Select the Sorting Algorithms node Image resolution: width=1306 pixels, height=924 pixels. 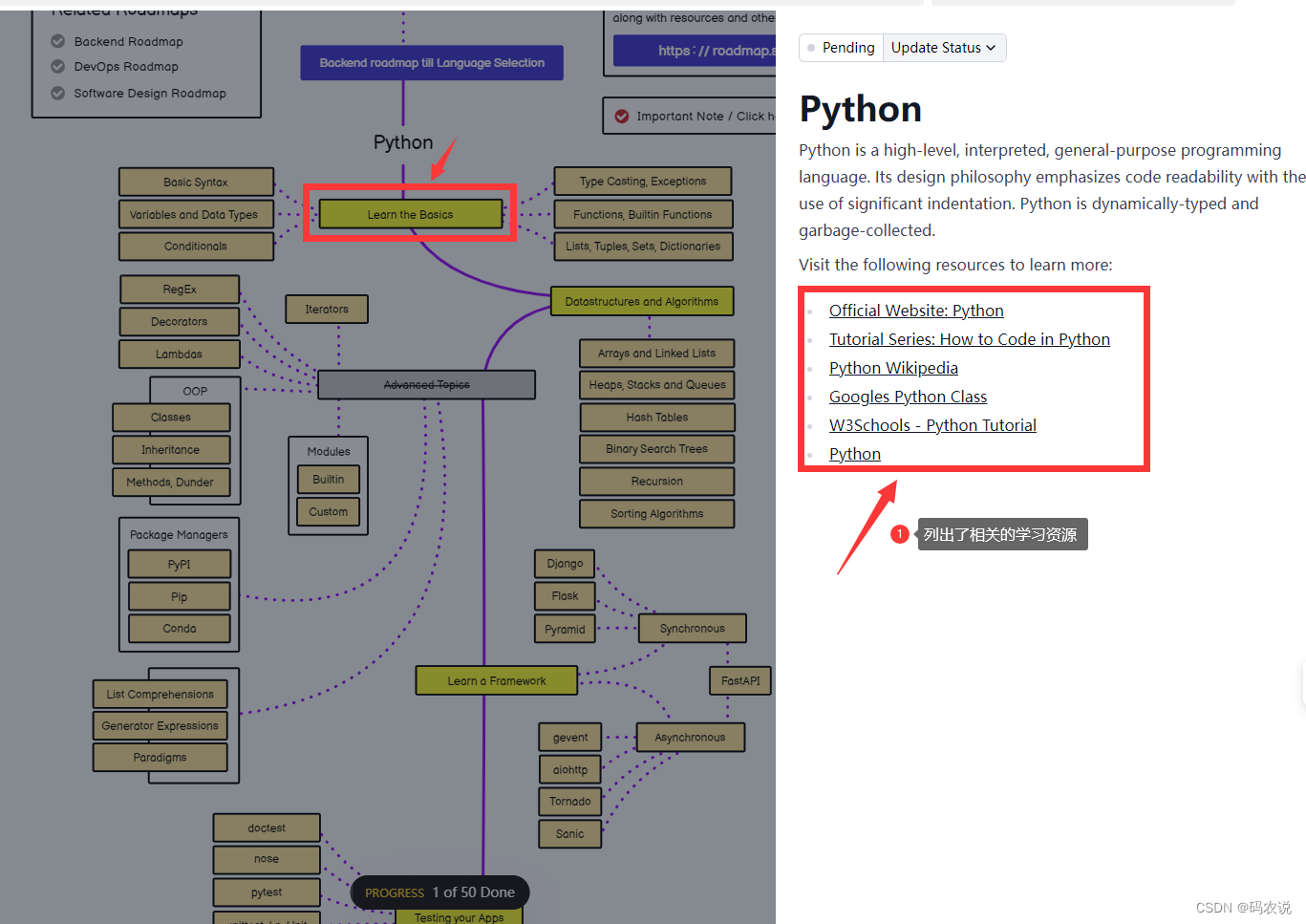click(657, 513)
